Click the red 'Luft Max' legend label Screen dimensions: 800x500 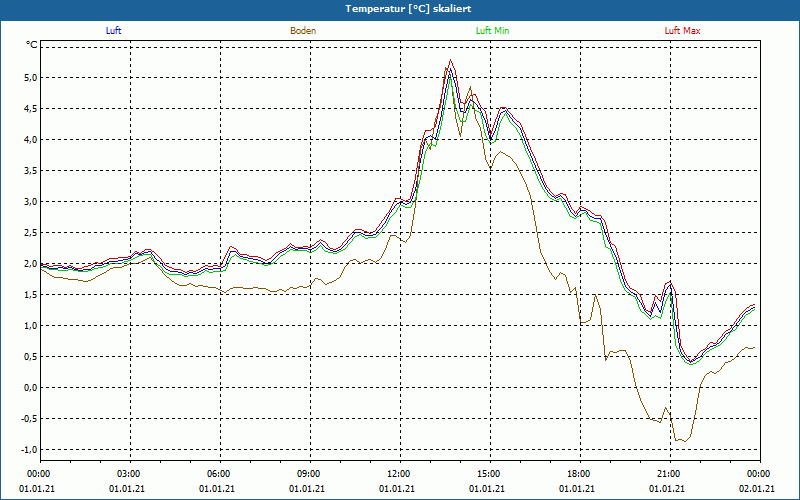click(x=682, y=31)
